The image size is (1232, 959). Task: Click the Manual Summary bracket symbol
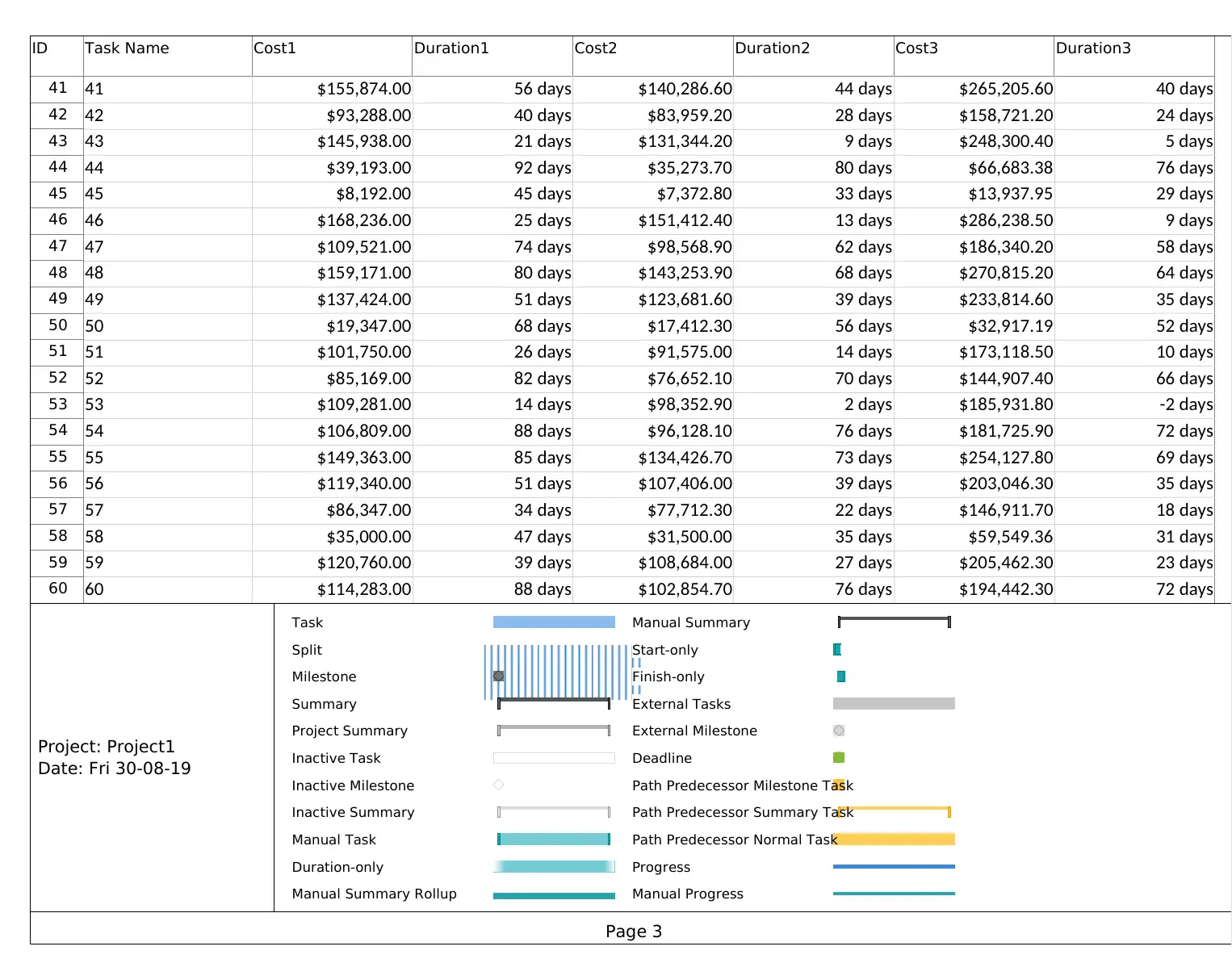coord(895,622)
